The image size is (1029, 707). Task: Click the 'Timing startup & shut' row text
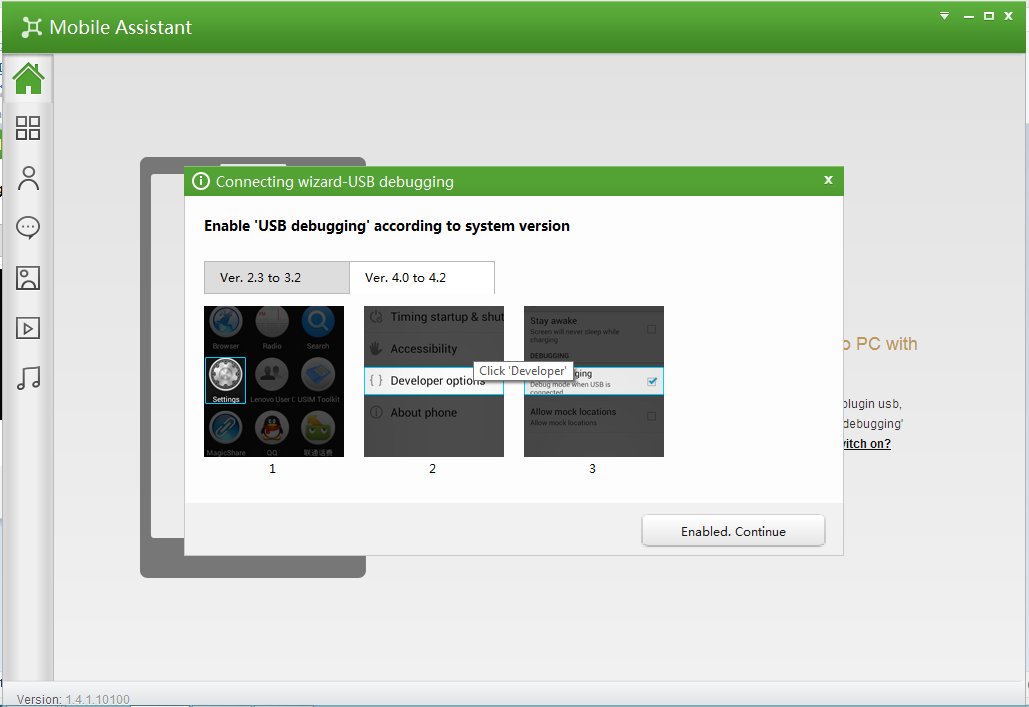[446, 317]
